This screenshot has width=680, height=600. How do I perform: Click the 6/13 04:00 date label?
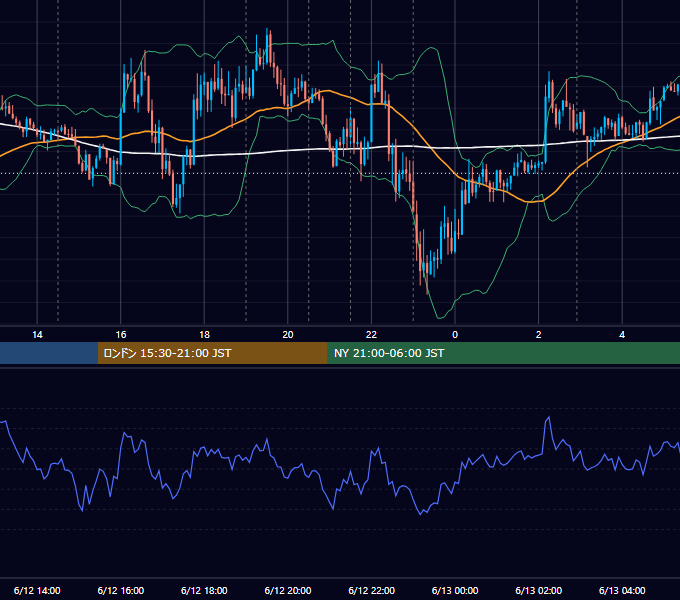[622, 590]
